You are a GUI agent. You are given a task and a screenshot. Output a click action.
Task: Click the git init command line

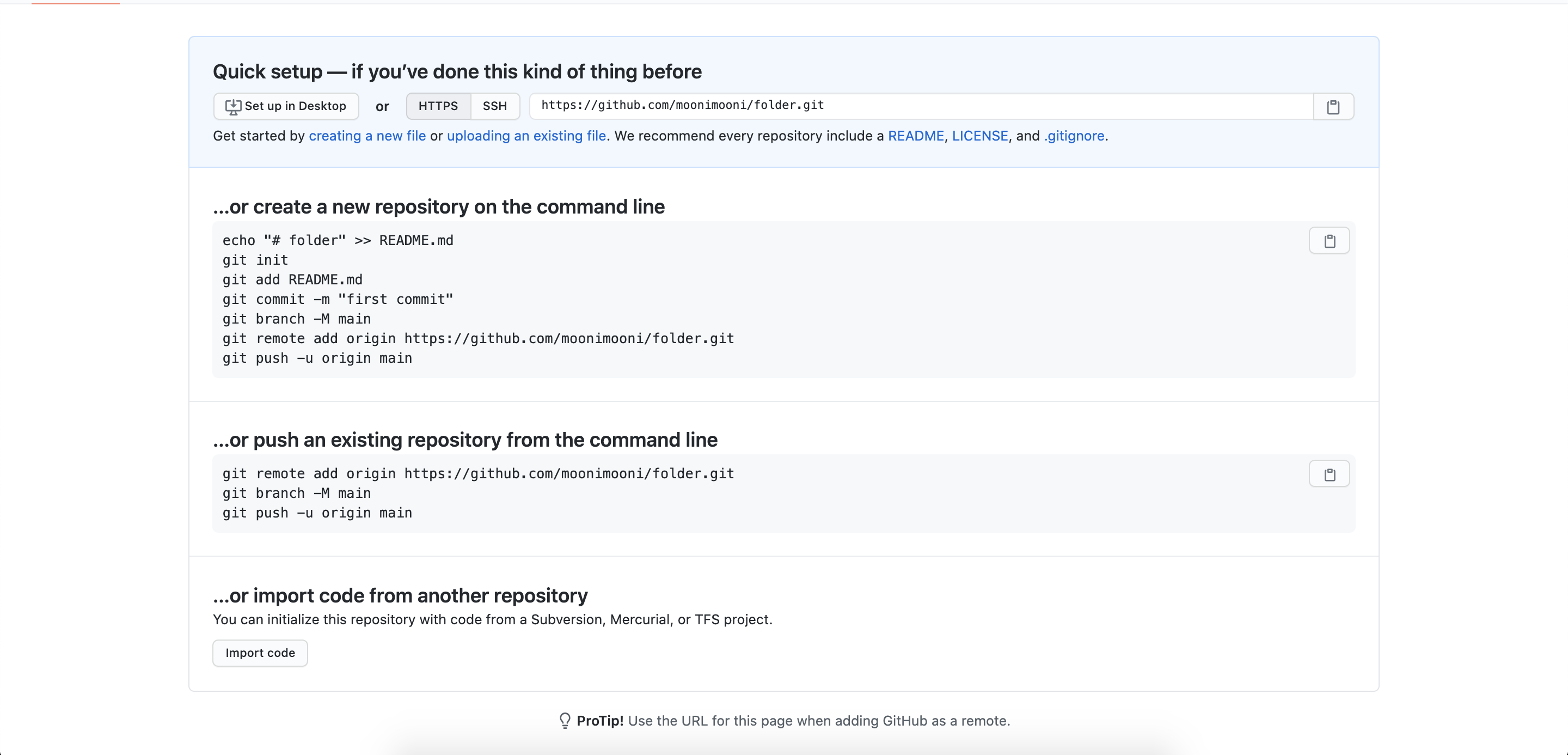coord(255,260)
